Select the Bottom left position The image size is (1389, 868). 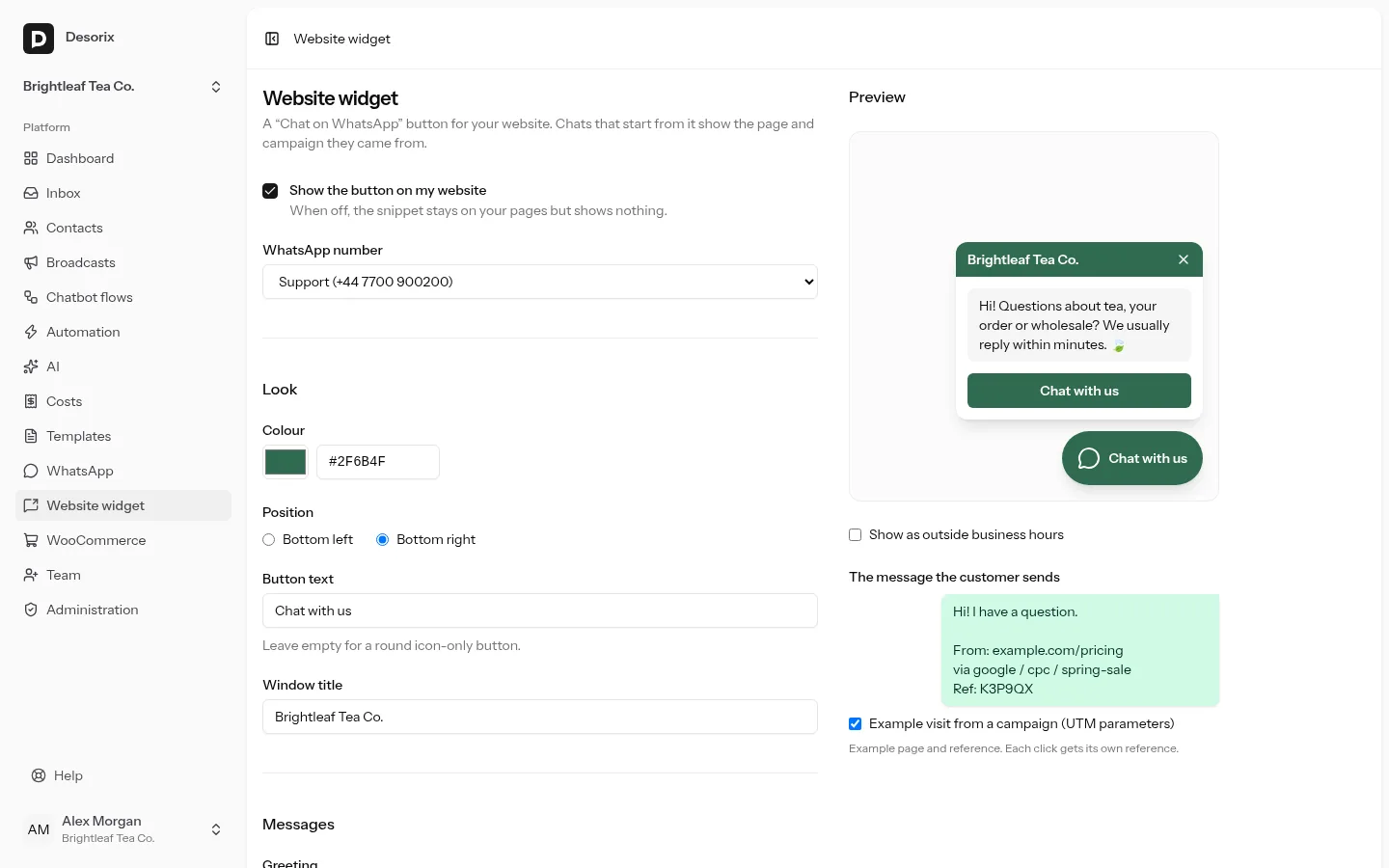point(268,539)
